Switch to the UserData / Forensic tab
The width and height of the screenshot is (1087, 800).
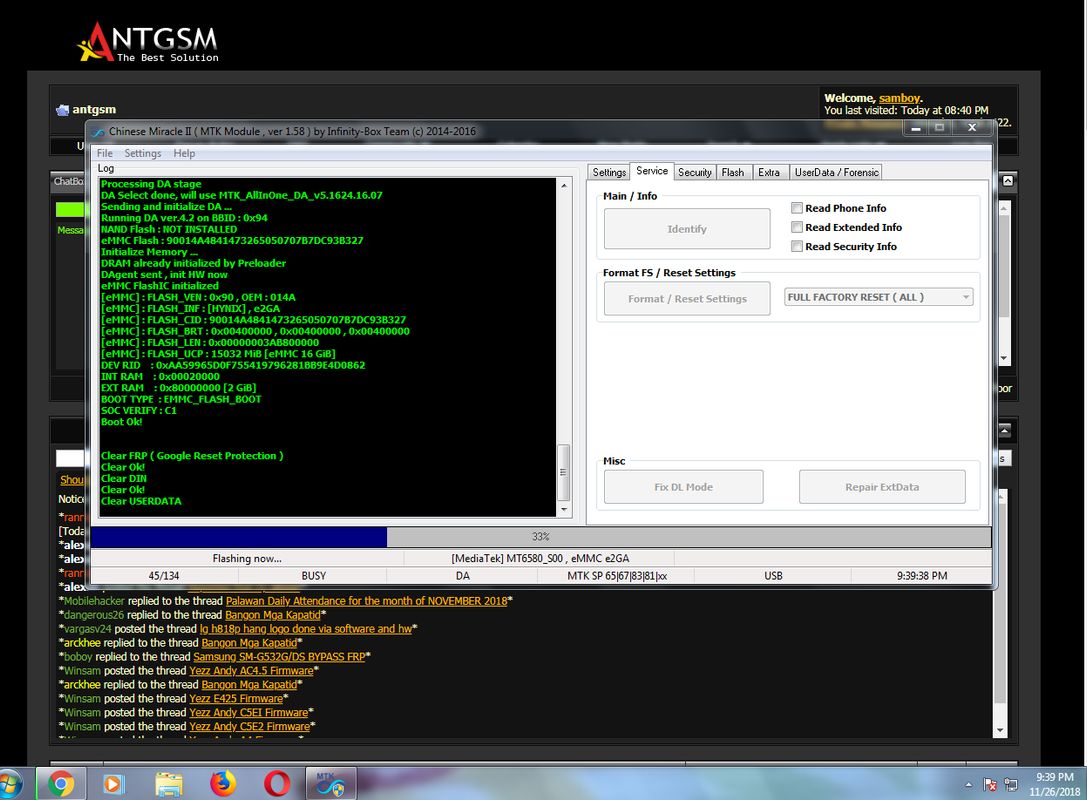836,172
